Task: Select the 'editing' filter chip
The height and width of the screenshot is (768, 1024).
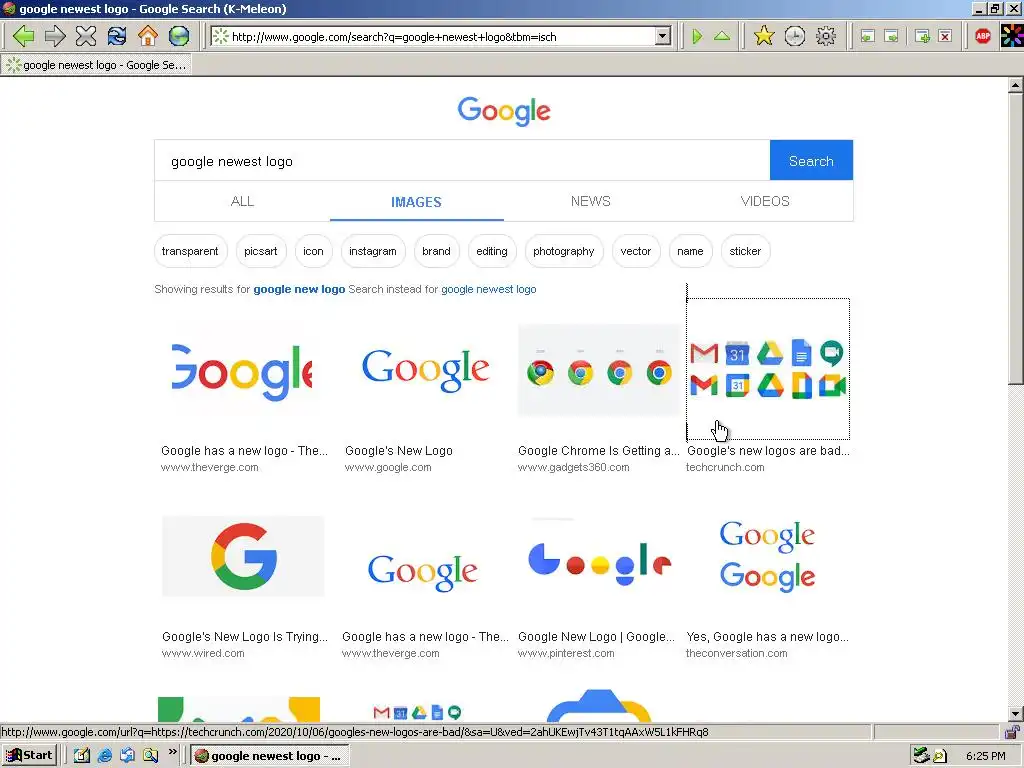Action: click(492, 251)
